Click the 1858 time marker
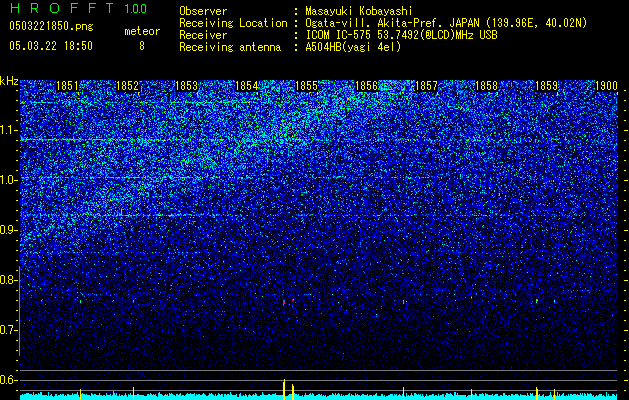The image size is (629, 400). tap(486, 86)
